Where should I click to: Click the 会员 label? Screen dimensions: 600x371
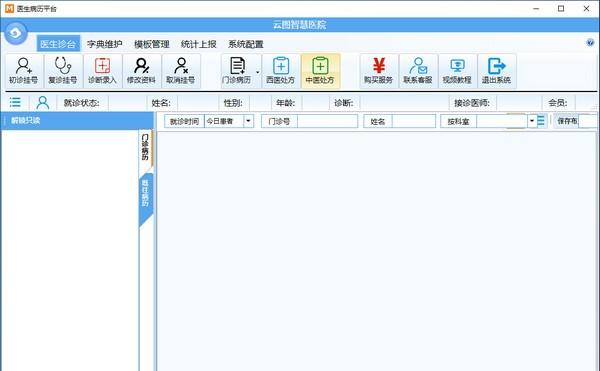coord(558,103)
